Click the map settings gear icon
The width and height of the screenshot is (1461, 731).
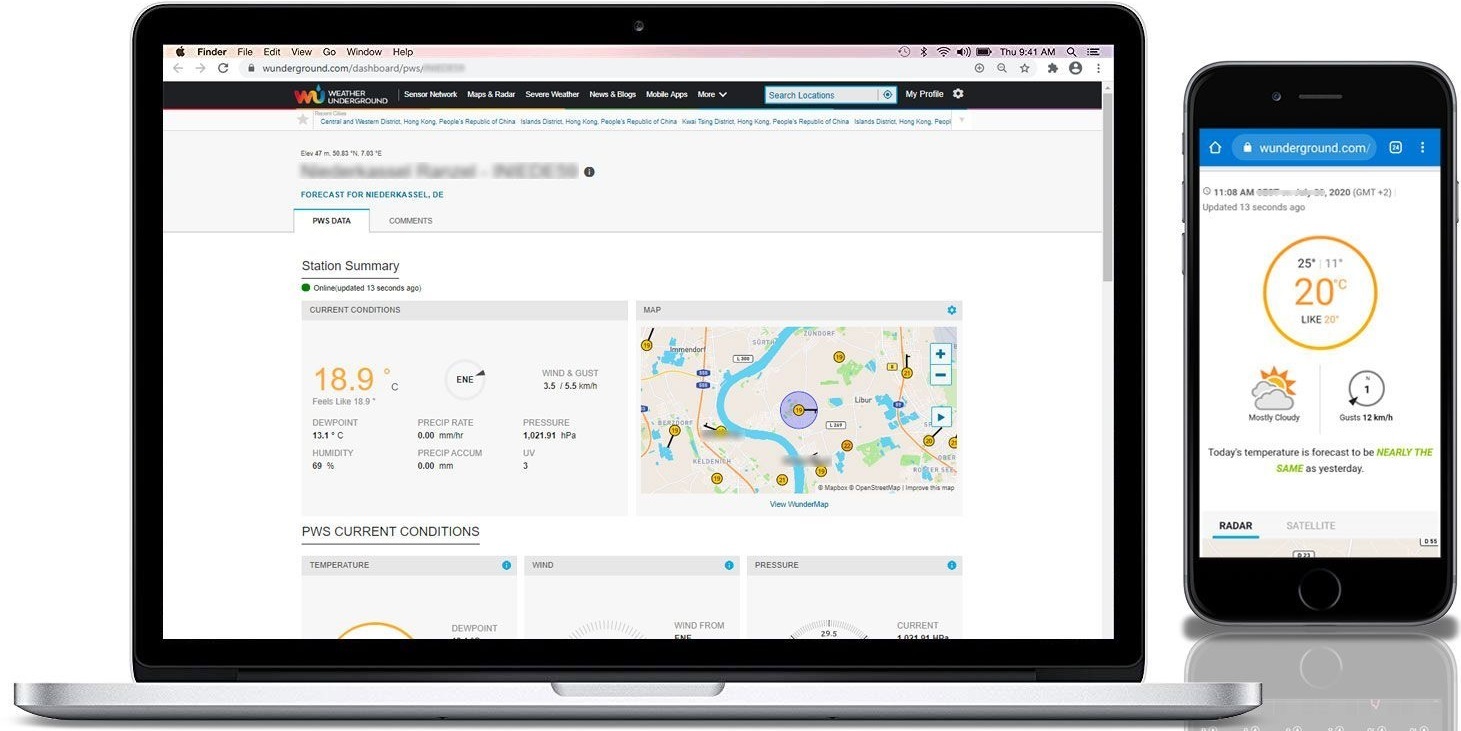(951, 310)
